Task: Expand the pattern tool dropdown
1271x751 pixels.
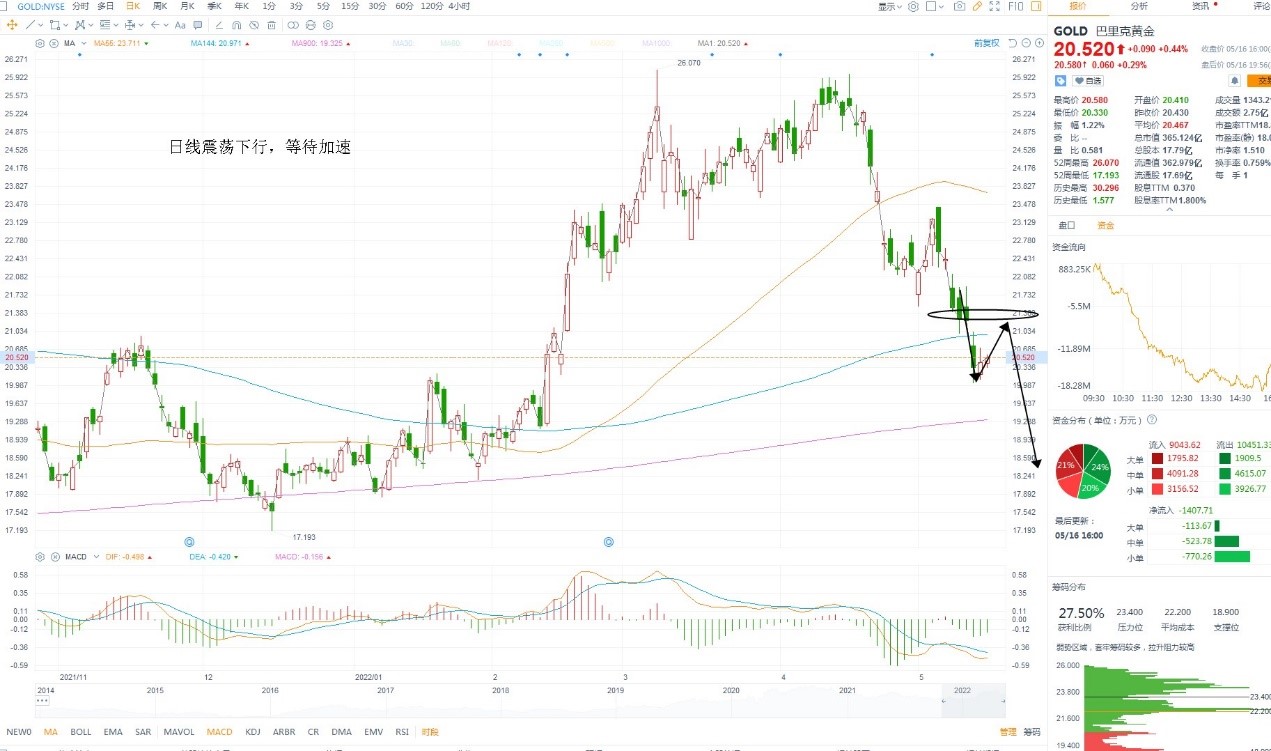Action: [91, 25]
